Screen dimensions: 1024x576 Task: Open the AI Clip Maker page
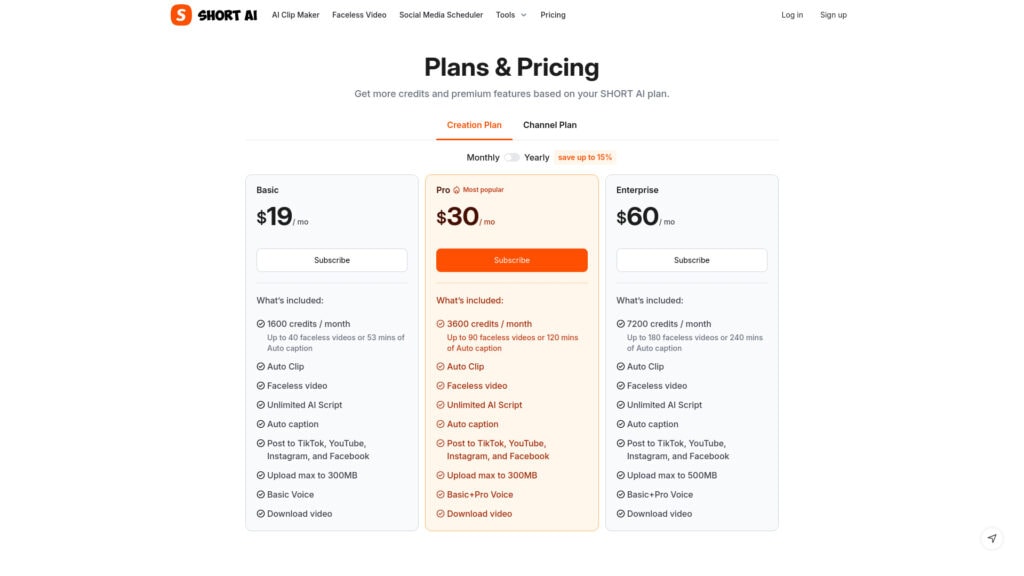(x=296, y=15)
